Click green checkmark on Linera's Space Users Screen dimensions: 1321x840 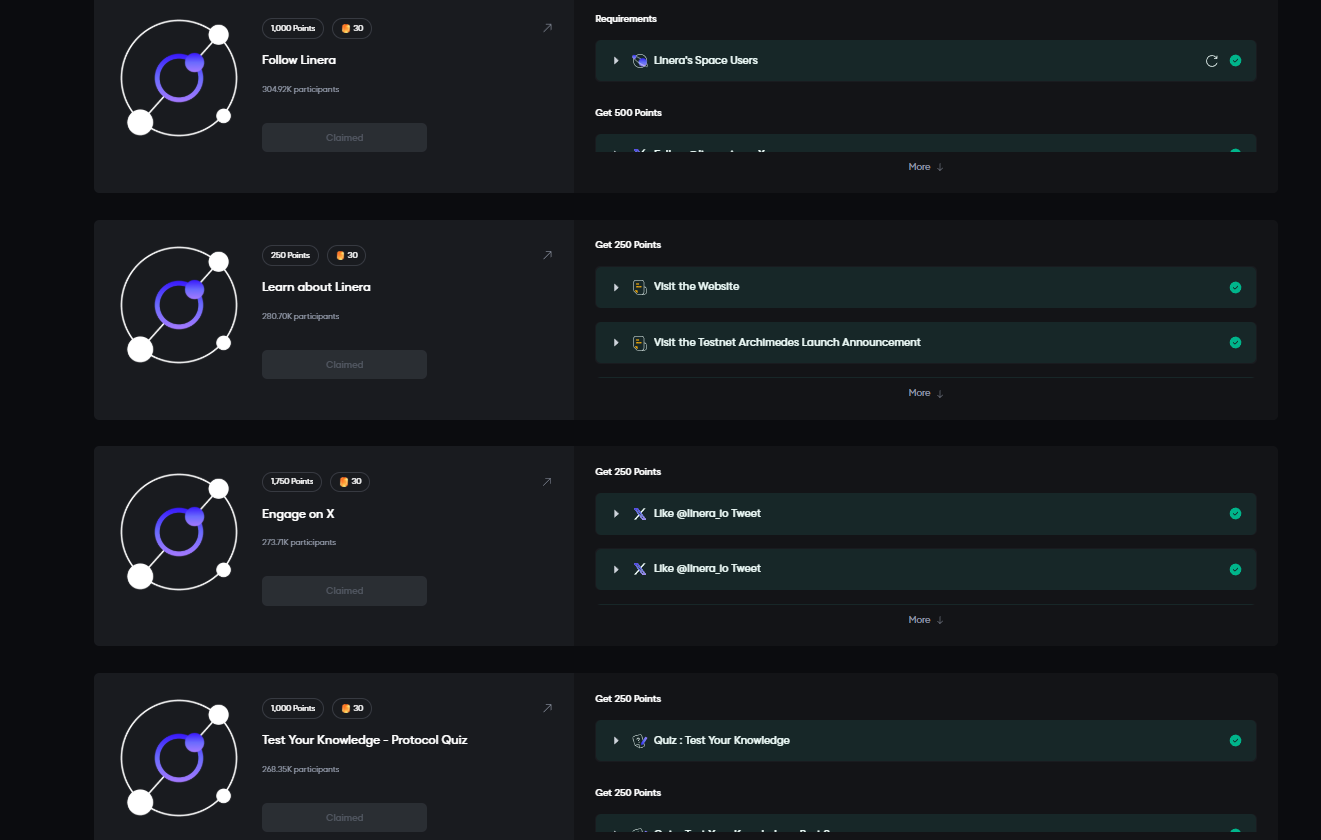pos(1235,61)
